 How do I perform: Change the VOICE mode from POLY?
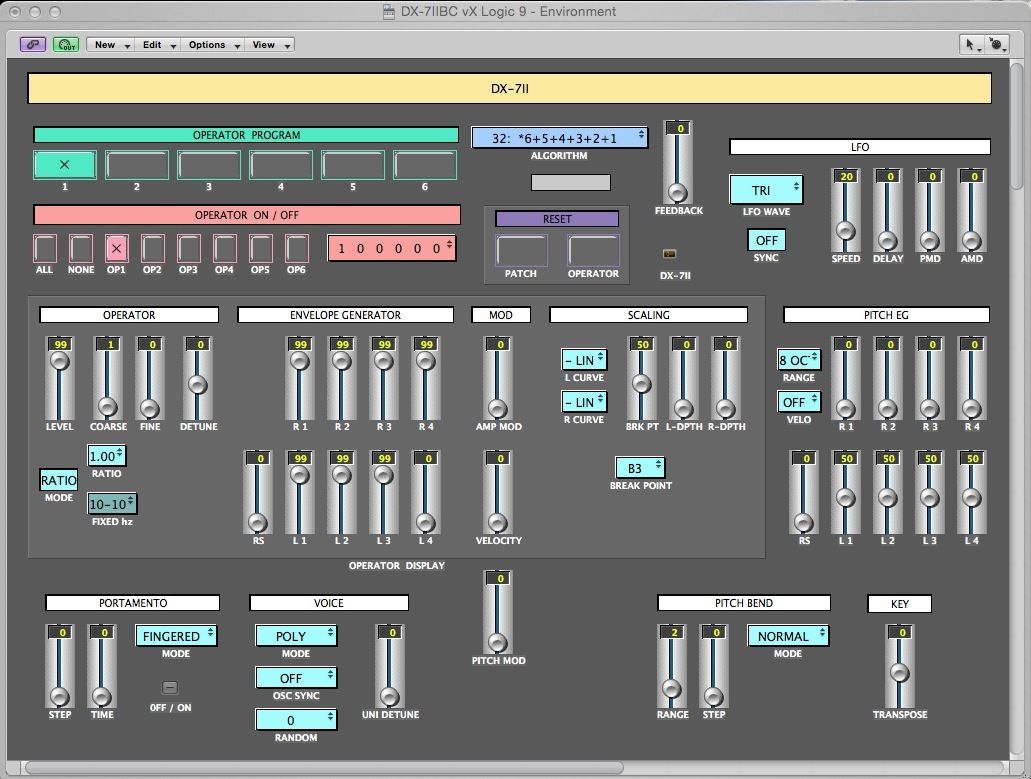click(295, 636)
